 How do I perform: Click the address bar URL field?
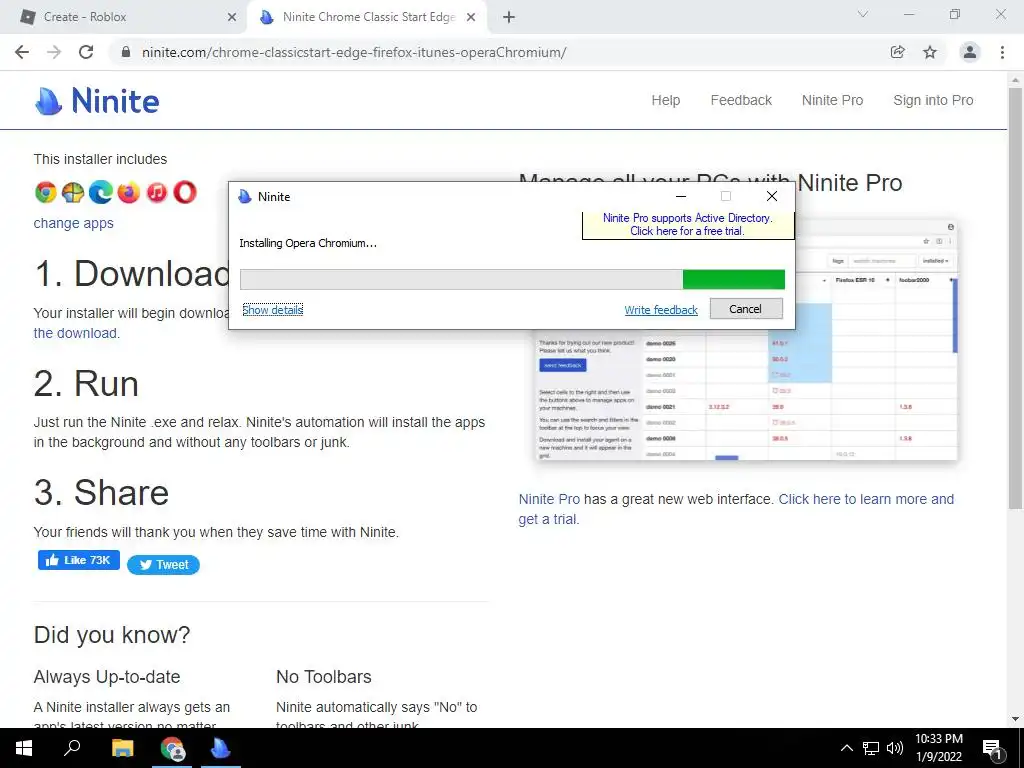[500, 52]
